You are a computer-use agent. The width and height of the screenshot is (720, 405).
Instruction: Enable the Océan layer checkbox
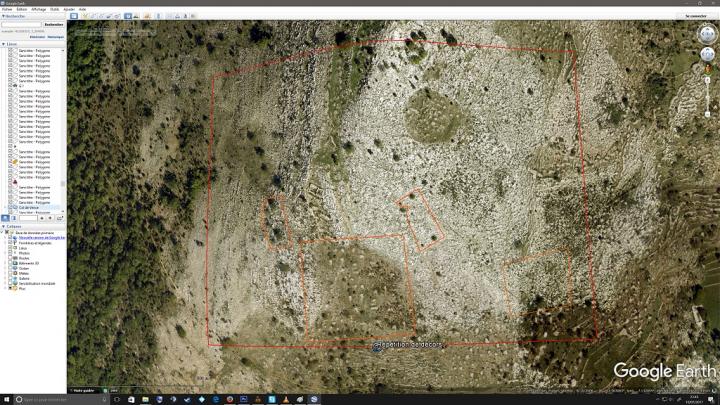coord(10,268)
